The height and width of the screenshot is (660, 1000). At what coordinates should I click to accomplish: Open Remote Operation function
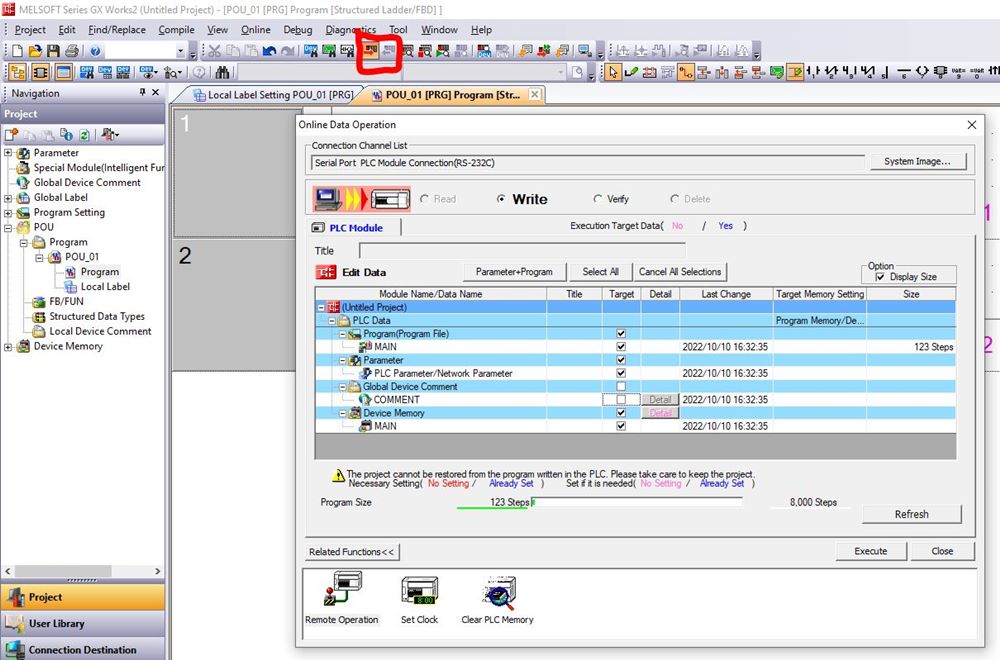[x=342, y=599]
